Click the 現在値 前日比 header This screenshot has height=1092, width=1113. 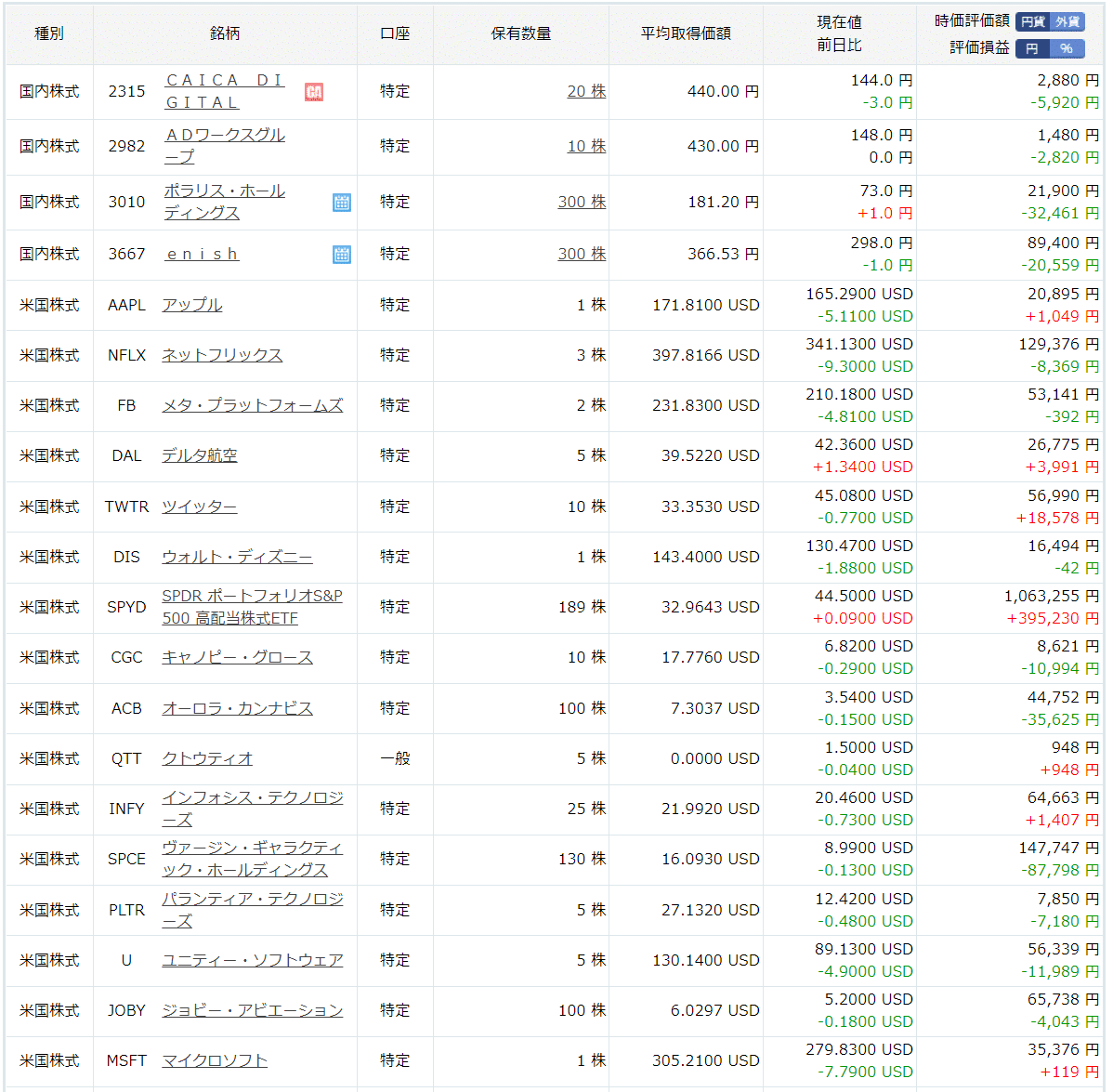coord(839,34)
